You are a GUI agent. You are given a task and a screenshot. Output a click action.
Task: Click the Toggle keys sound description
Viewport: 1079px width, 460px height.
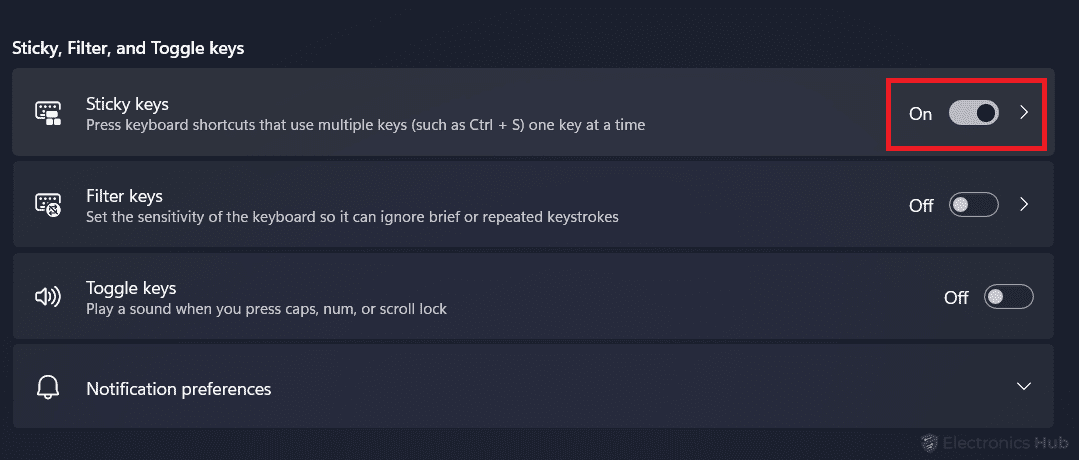click(266, 309)
